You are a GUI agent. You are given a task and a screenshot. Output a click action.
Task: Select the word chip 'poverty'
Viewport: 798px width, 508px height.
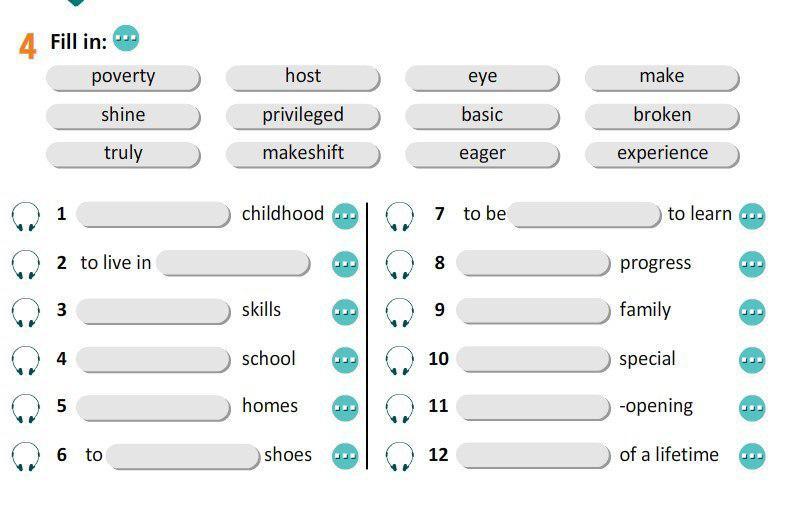(123, 77)
